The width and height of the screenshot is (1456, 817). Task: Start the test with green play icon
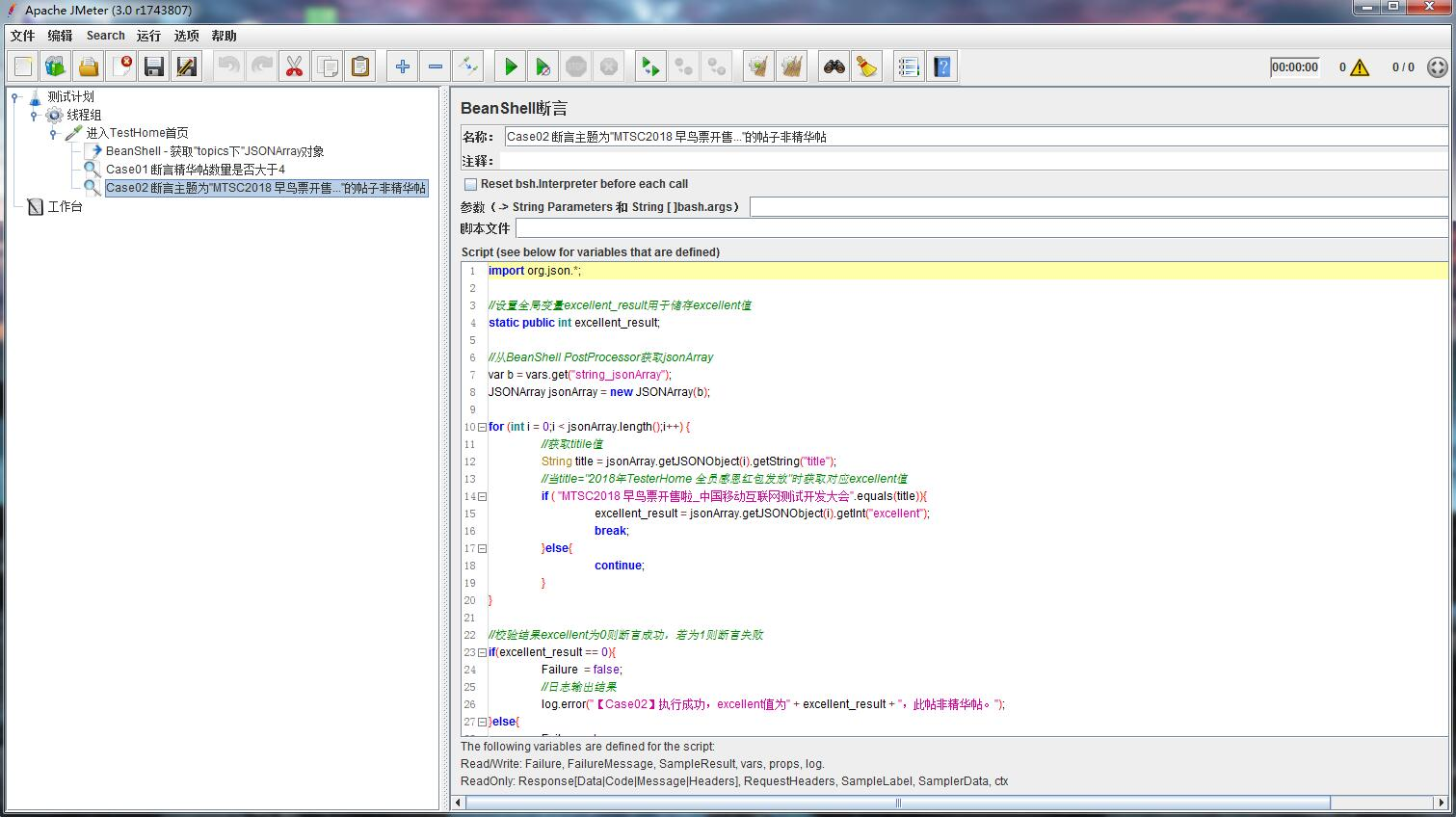510,66
